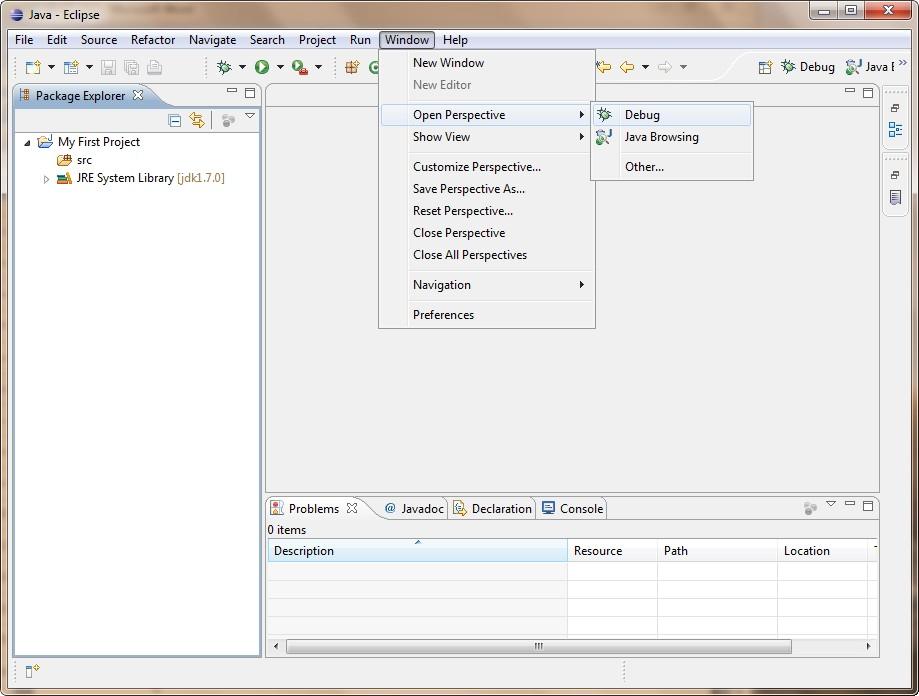The width and height of the screenshot is (919, 696).
Task: Open the Show View submenu
Action: pos(487,137)
